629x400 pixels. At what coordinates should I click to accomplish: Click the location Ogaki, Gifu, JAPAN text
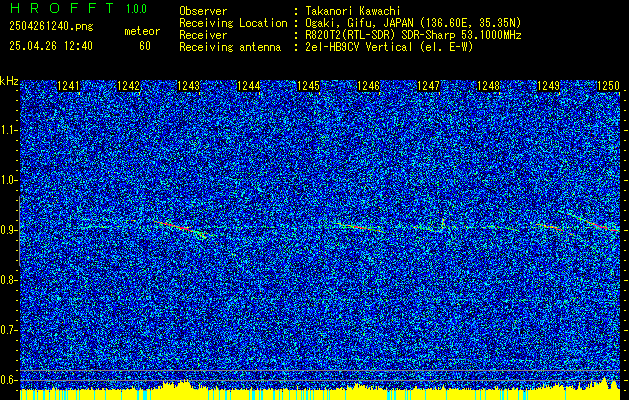[413, 23]
